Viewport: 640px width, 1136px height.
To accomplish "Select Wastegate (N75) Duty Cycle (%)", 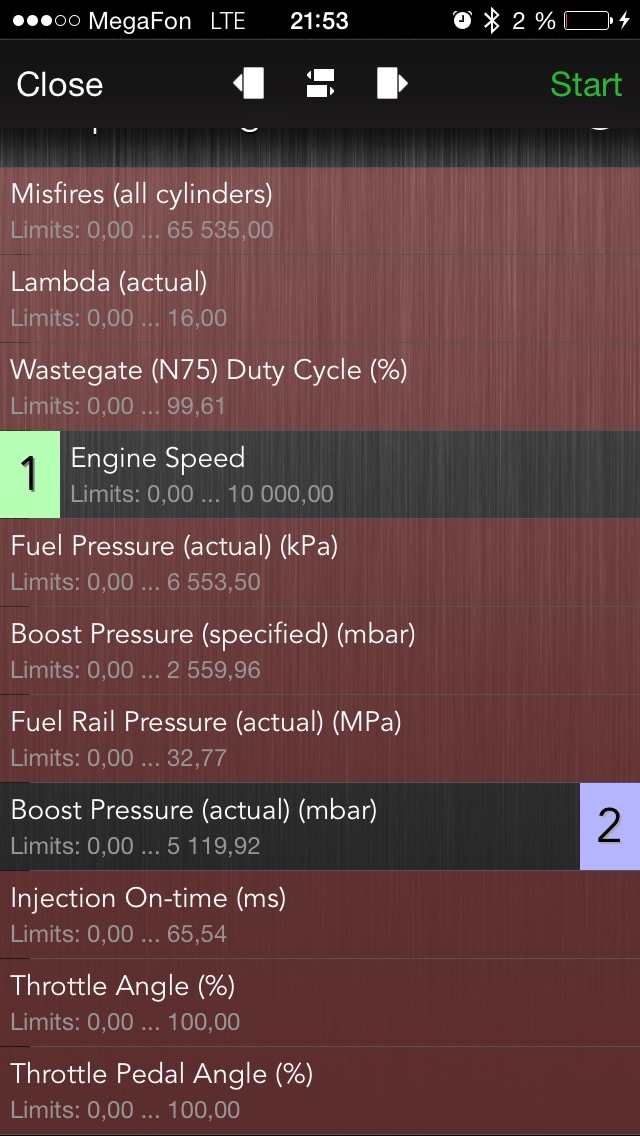I will (x=320, y=387).
